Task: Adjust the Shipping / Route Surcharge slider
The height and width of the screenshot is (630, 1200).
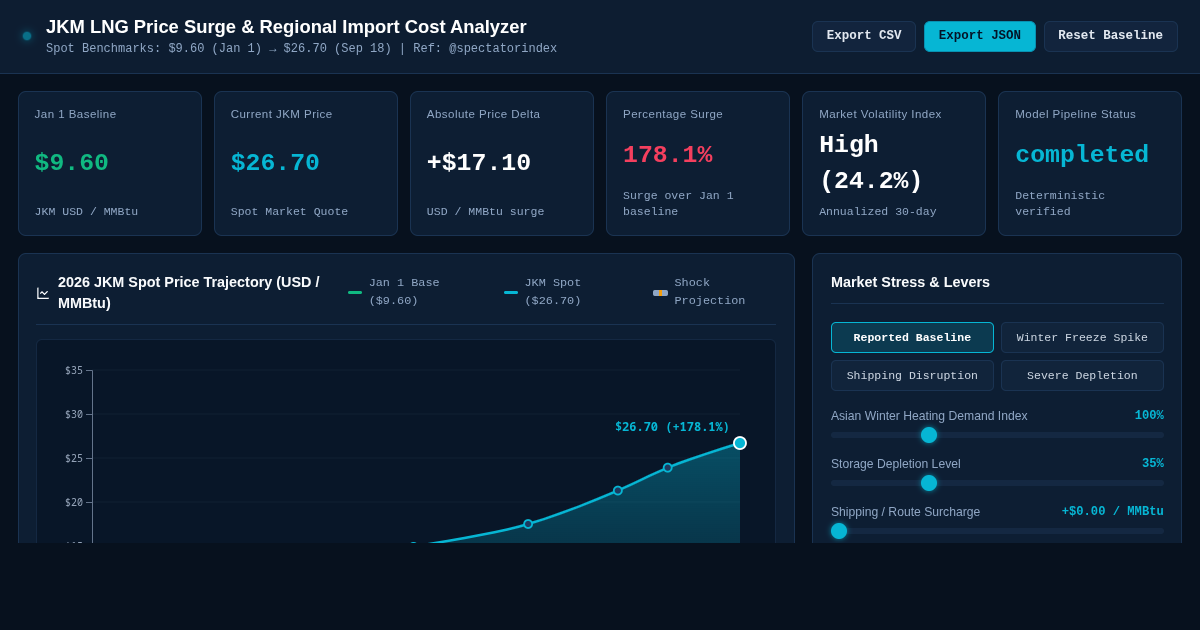Action: pyautogui.click(x=997, y=531)
